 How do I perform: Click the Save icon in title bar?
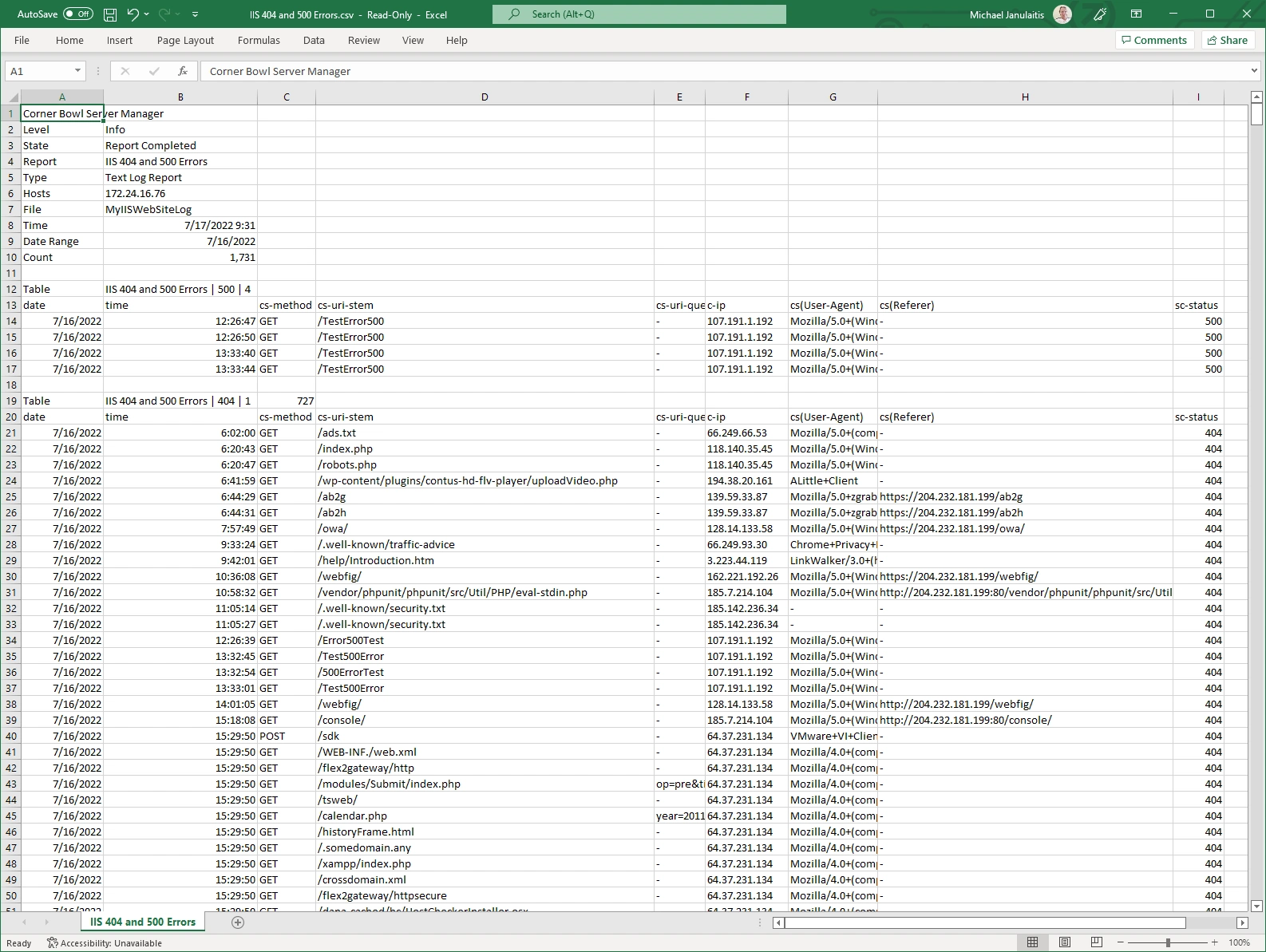111,14
